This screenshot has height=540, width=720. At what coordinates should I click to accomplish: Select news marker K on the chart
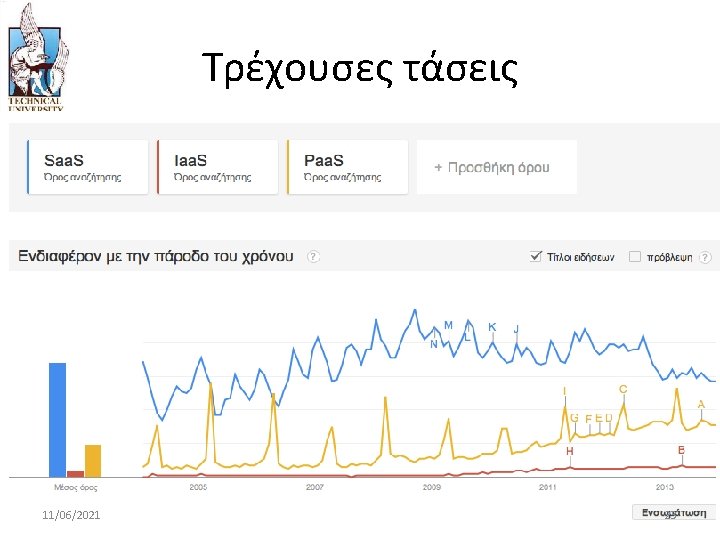492,327
